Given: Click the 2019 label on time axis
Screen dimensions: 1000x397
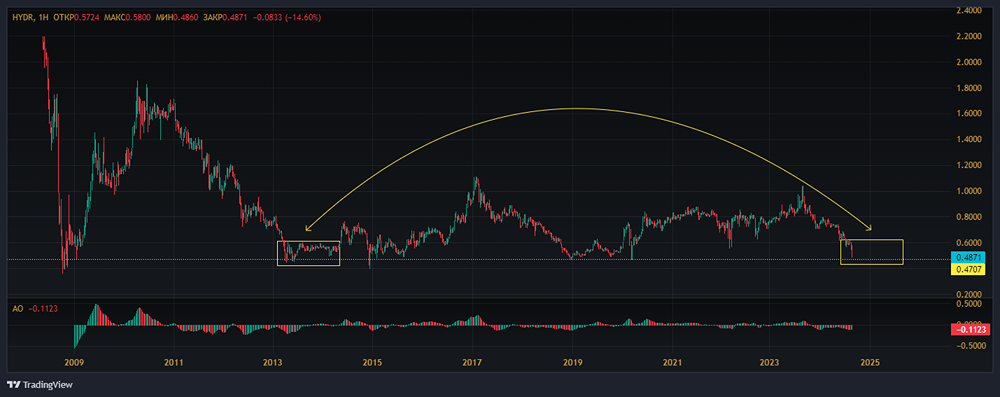Looking at the screenshot, I should tap(572, 363).
